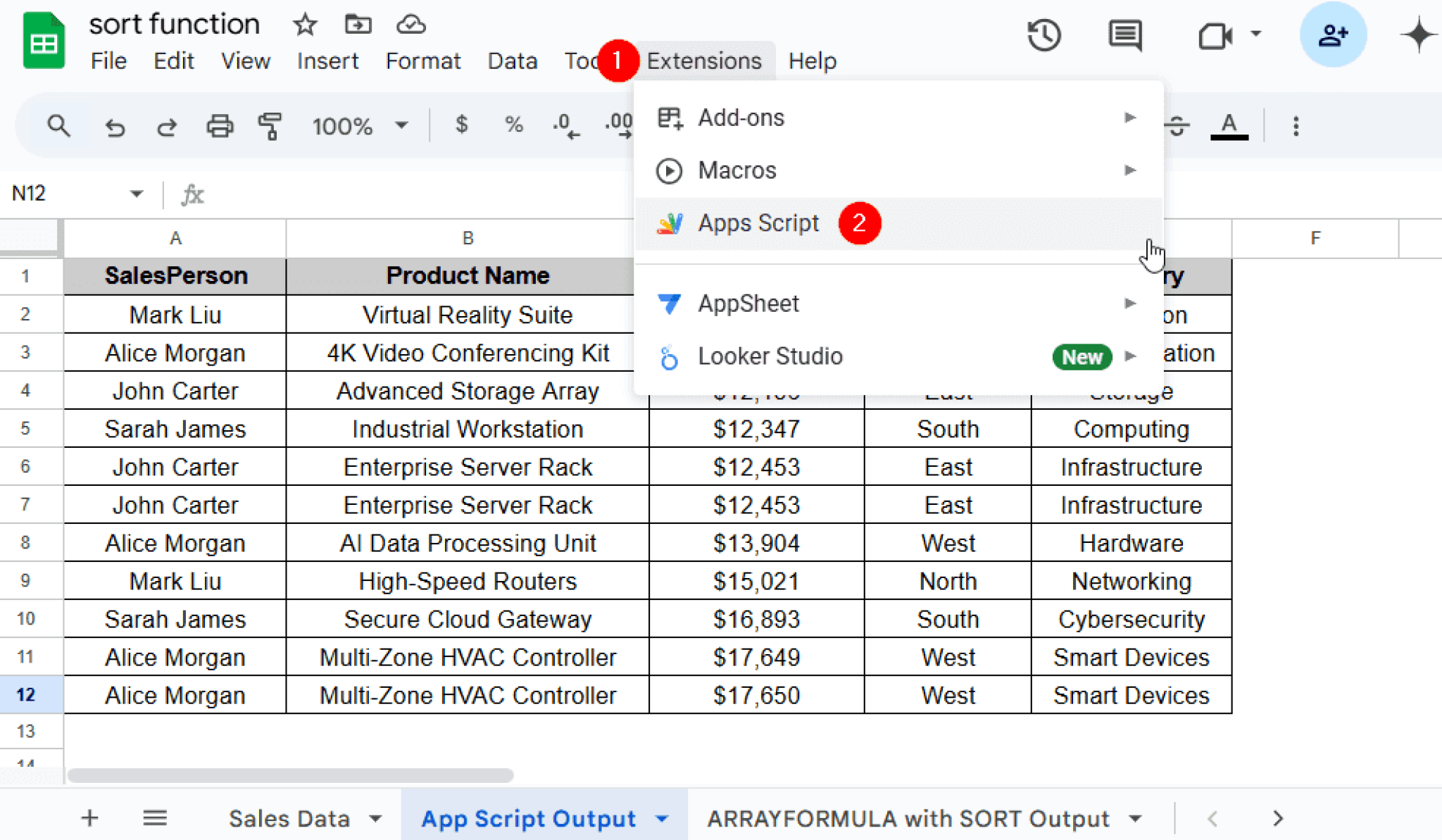Open the Sales Data sheet tab menu
1442x840 pixels.
point(374,818)
